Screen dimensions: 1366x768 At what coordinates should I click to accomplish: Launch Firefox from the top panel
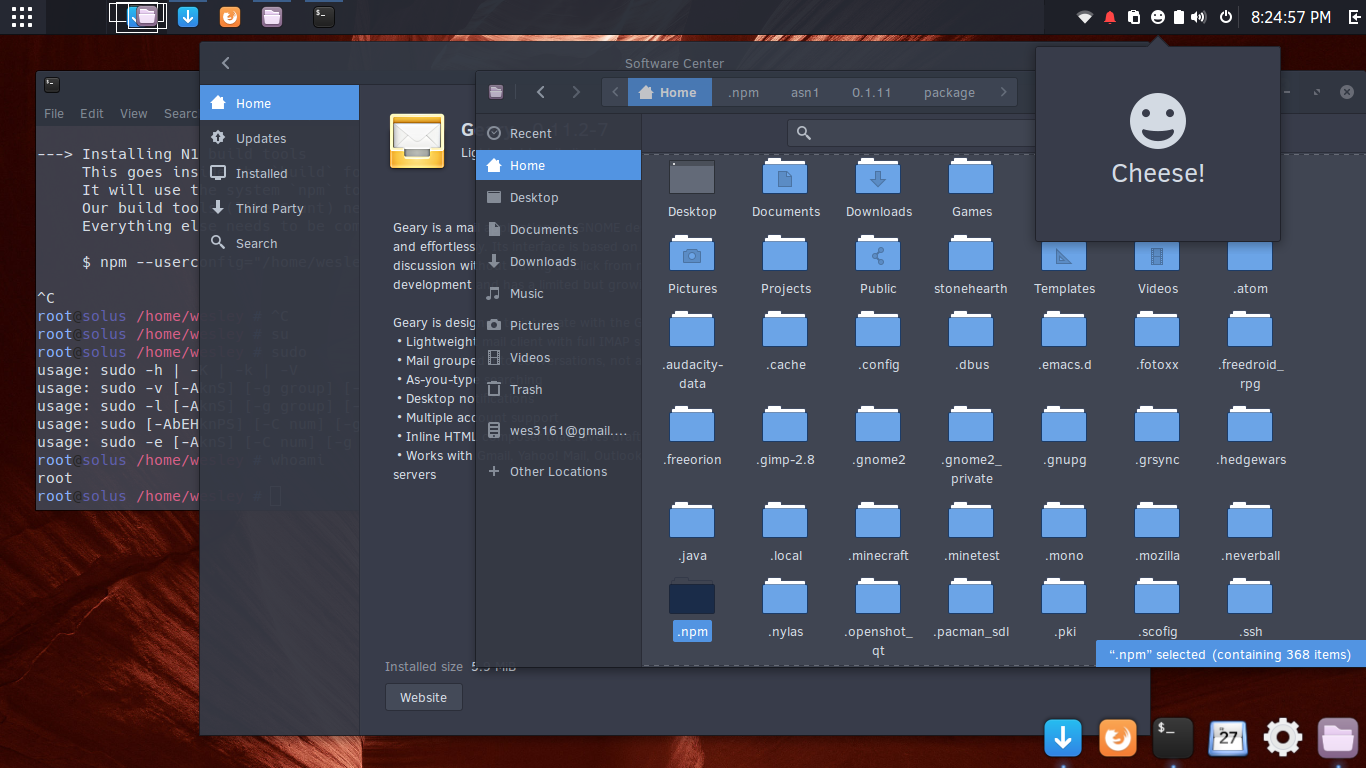tap(229, 16)
